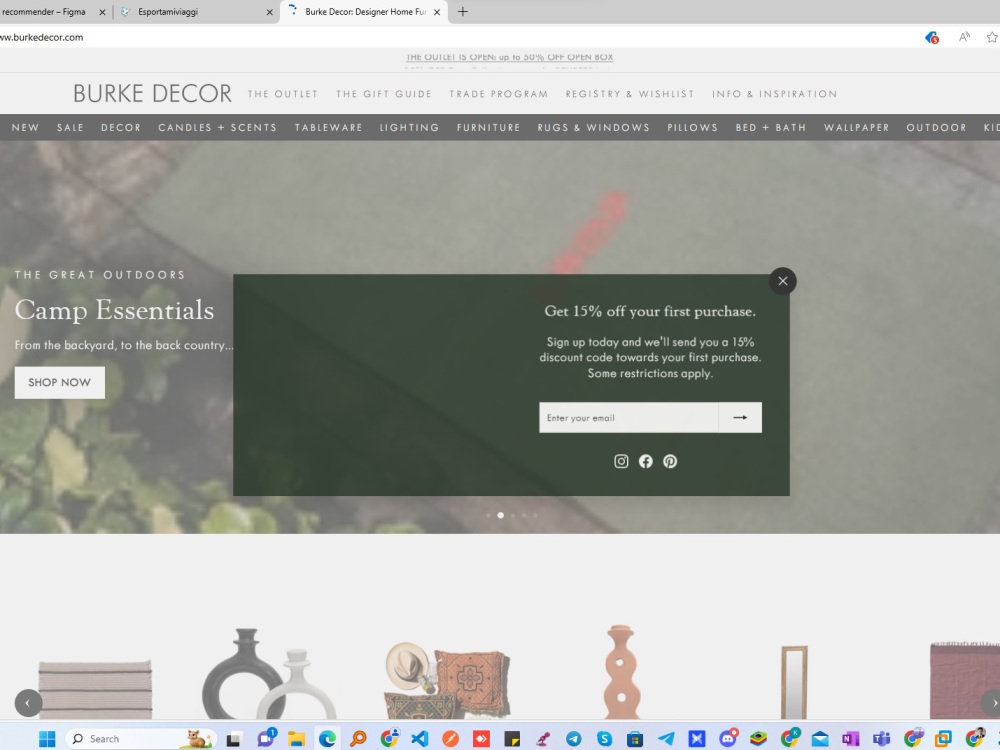
Task: Click the Enter your email field
Action: tap(629, 417)
